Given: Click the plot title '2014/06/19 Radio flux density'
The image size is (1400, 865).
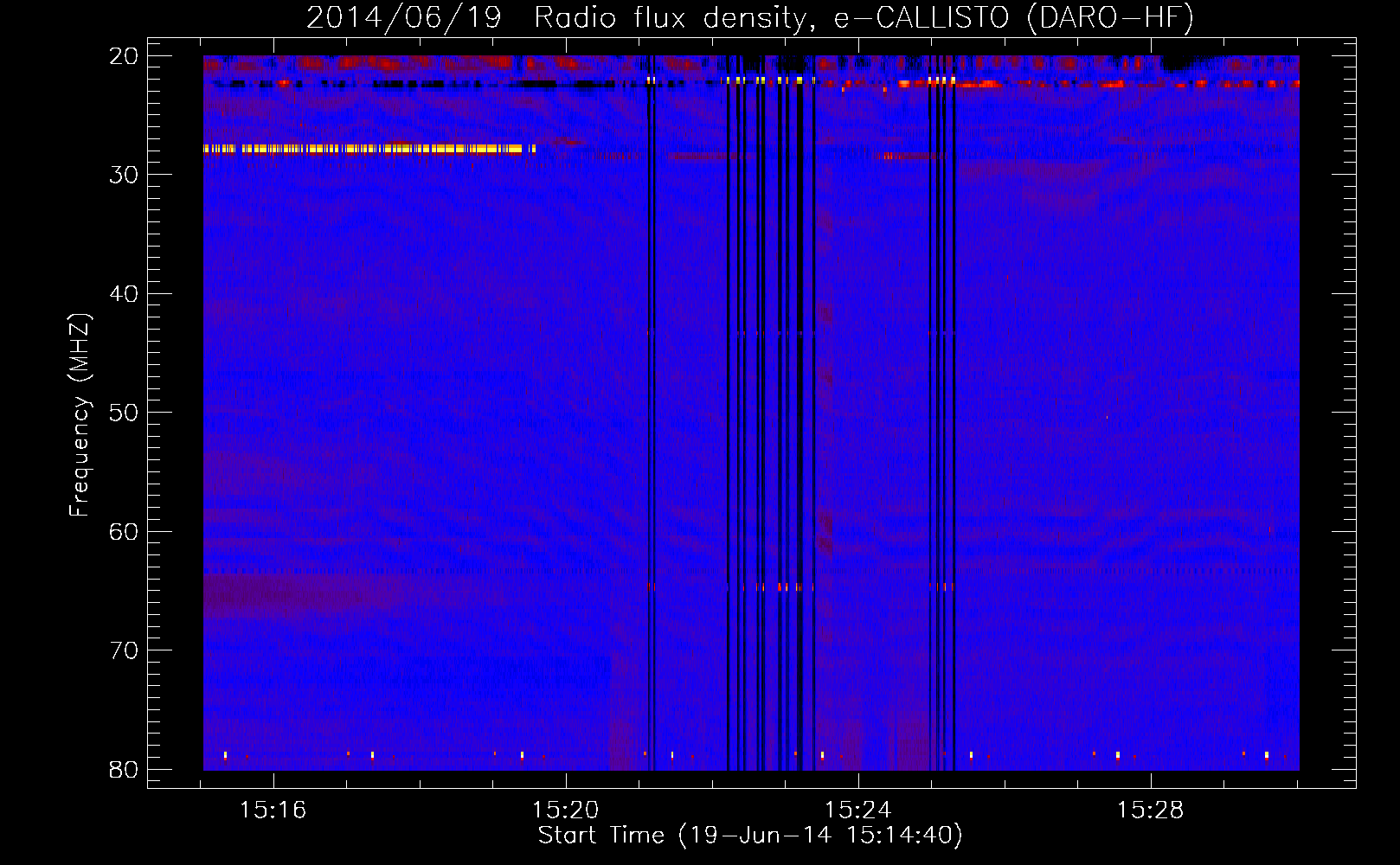Looking at the screenshot, I should pos(749,17).
